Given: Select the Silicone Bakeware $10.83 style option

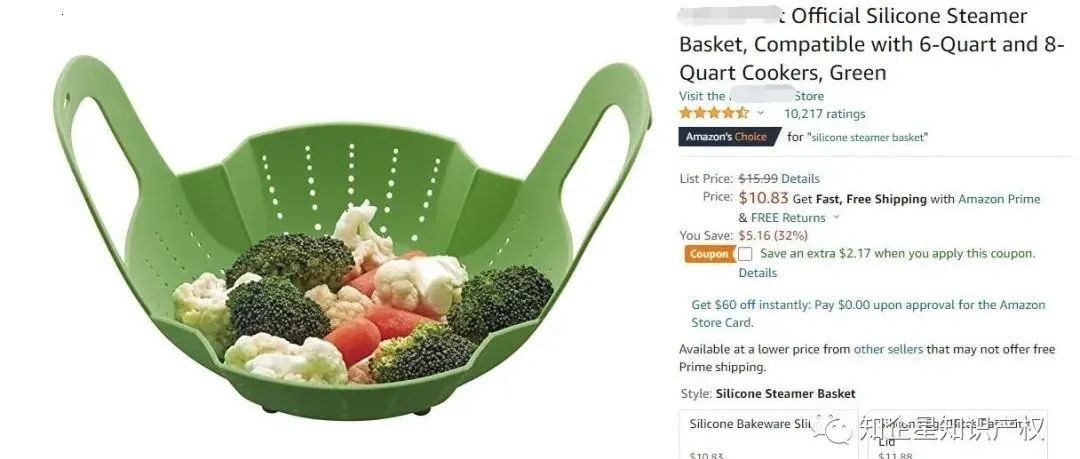Looking at the screenshot, I should 768,435.
